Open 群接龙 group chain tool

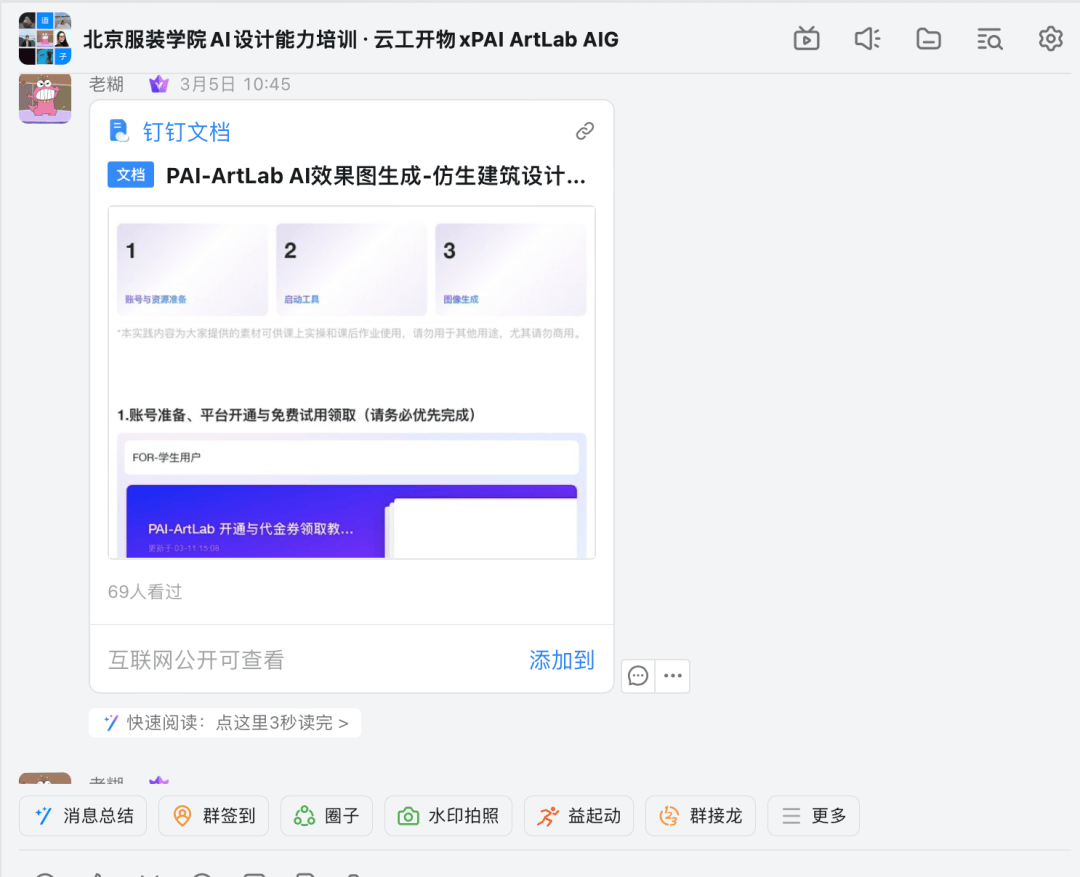point(700,816)
